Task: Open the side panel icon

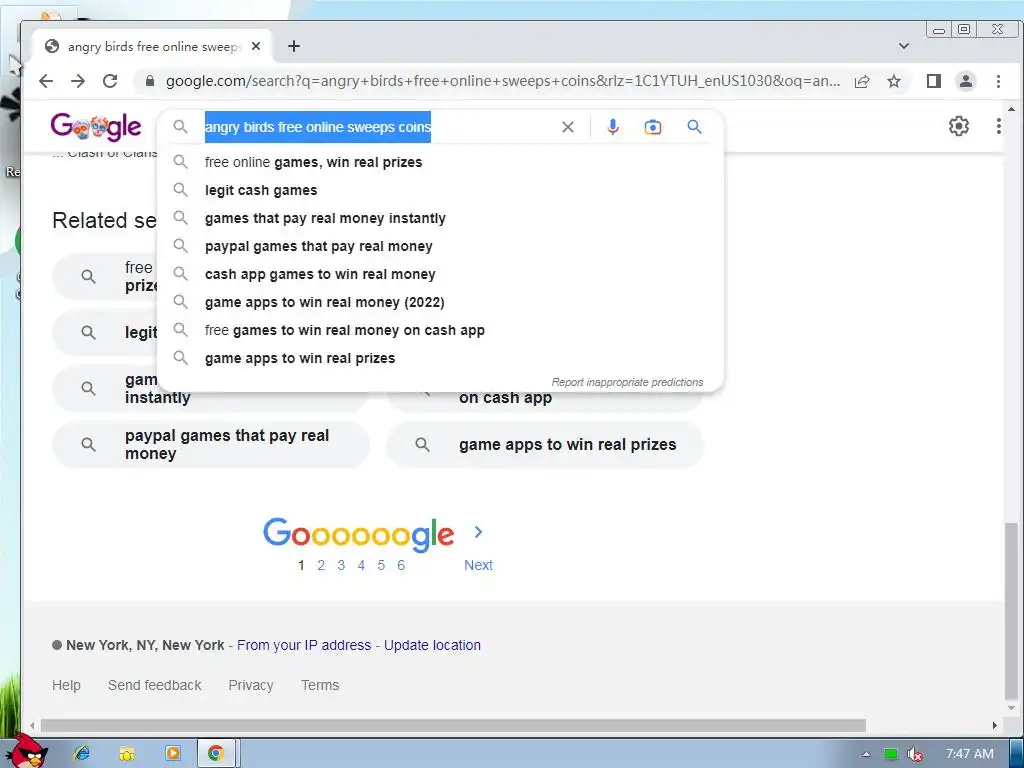Action: [x=934, y=81]
